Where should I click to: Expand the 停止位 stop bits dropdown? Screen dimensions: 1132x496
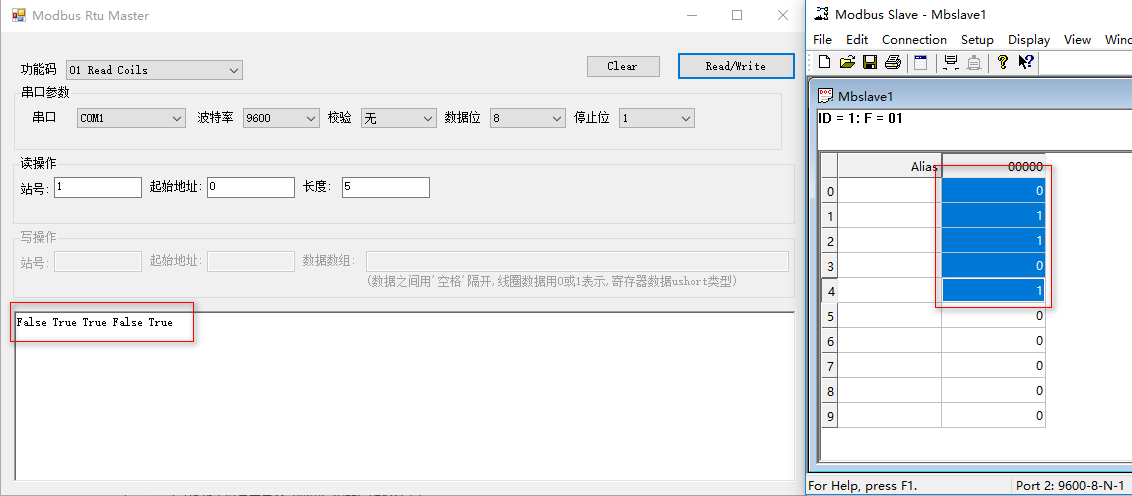pyautogui.click(x=656, y=118)
